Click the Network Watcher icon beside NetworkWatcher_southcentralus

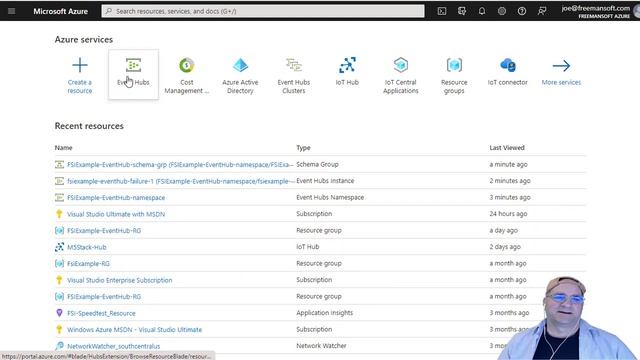coord(59,346)
